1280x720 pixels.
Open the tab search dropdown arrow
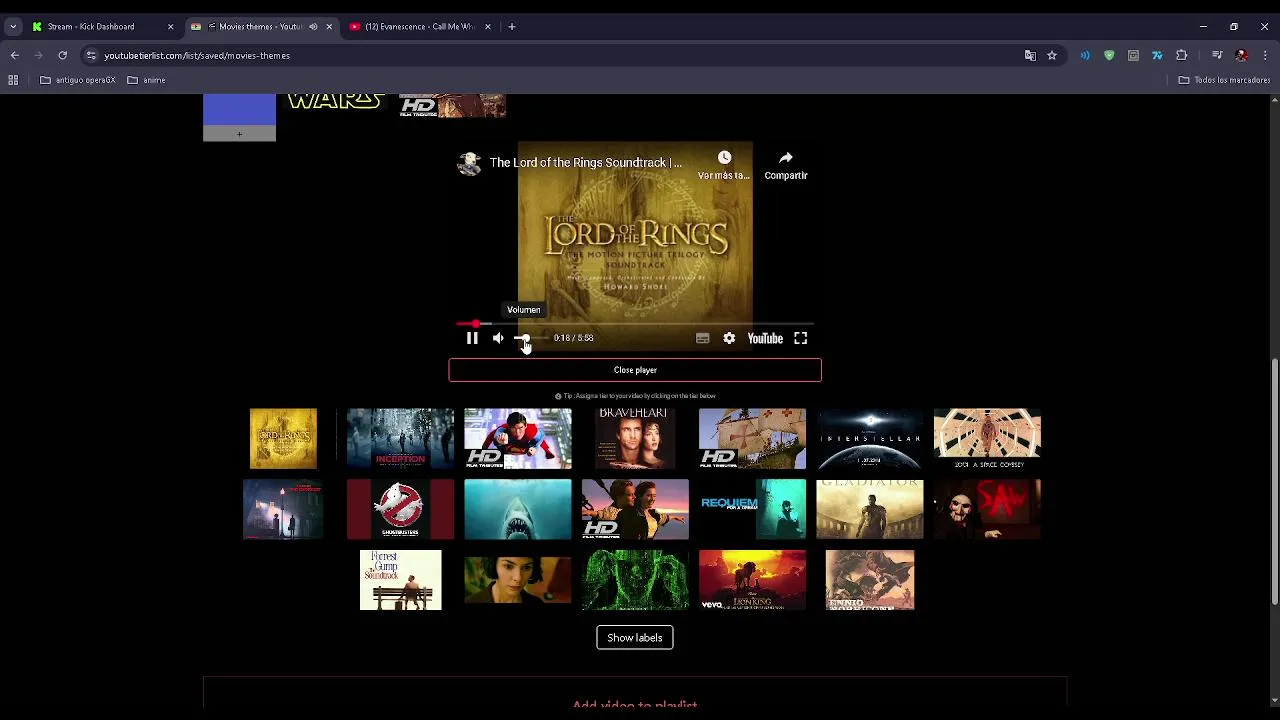[13, 27]
